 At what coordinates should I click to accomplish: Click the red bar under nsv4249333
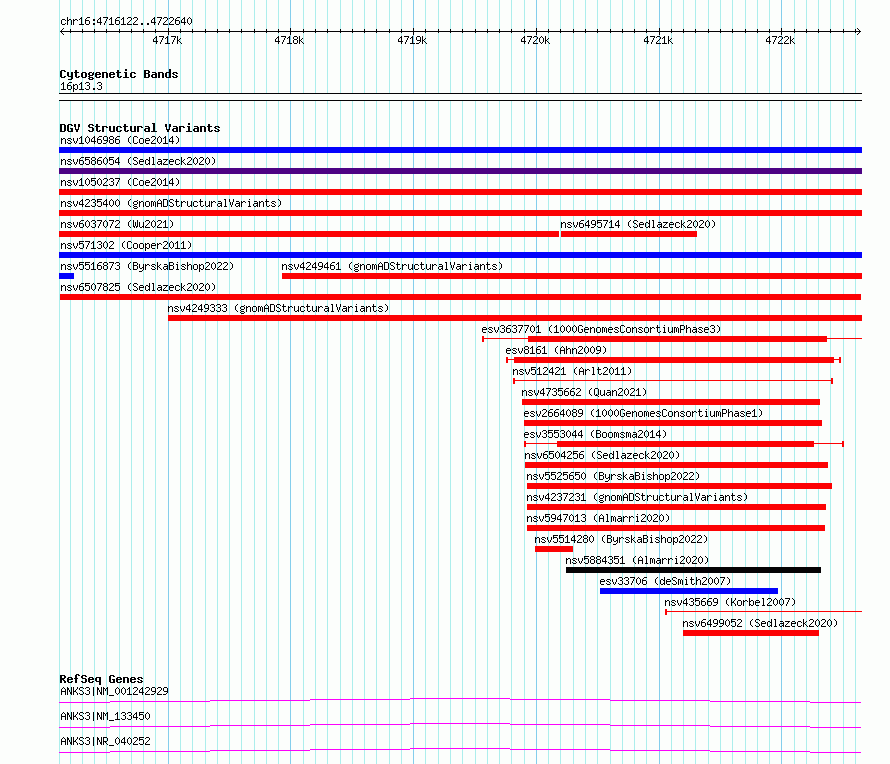click(515, 318)
